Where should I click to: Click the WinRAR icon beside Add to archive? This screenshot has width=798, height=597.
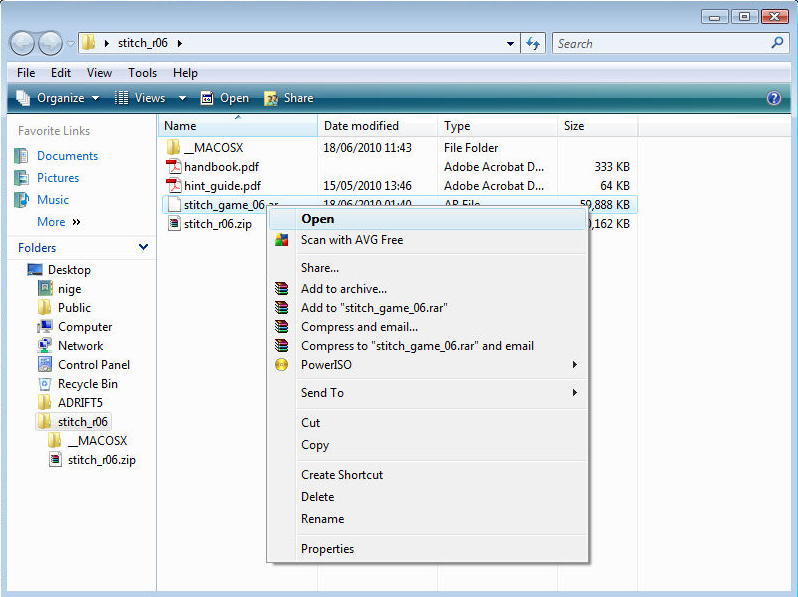[281, 289]
